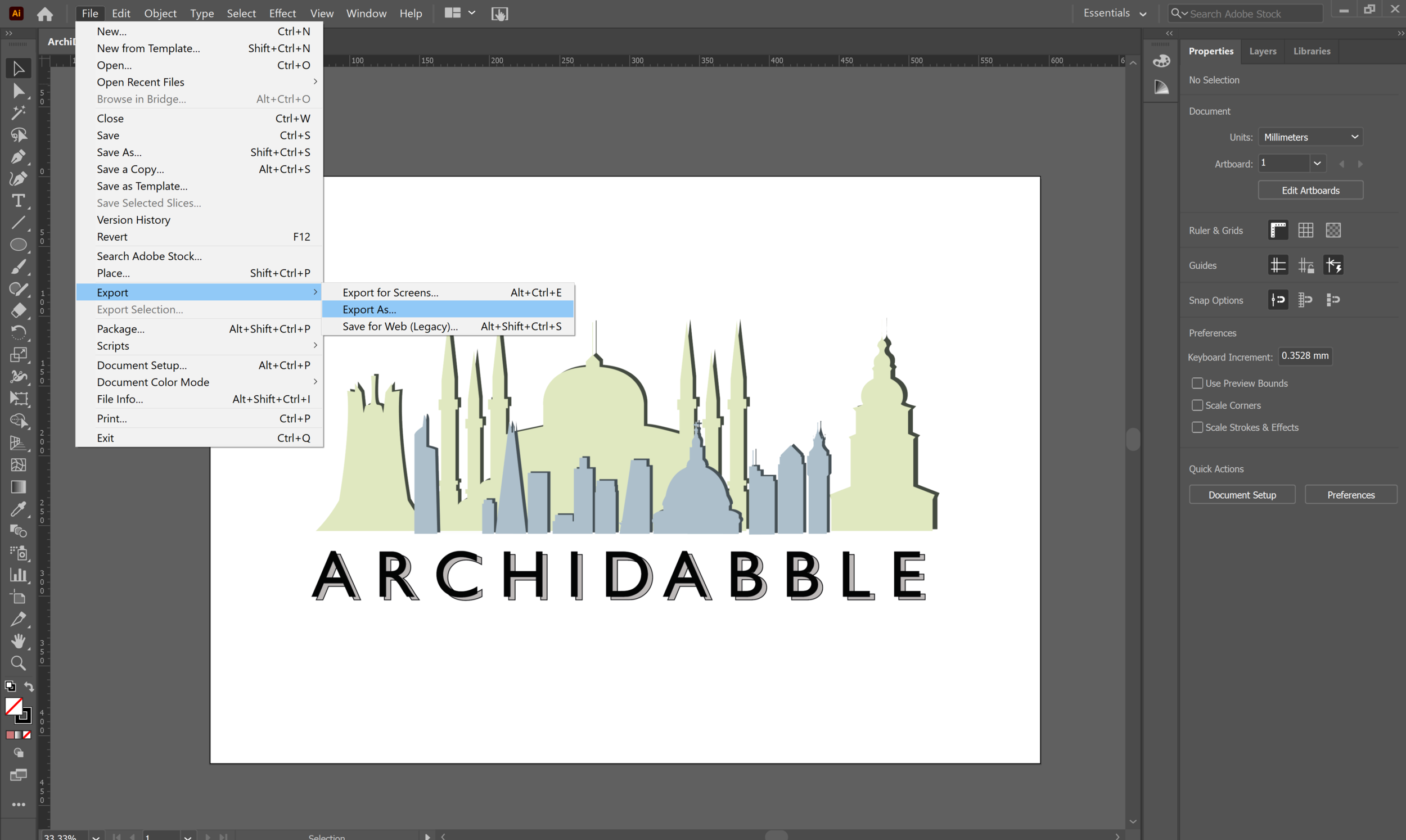Toggle Smart Guides icon
Image resolution: width=1406 pixels, height=840 pixels.
pyautogui.click(x=1333, y=265)
